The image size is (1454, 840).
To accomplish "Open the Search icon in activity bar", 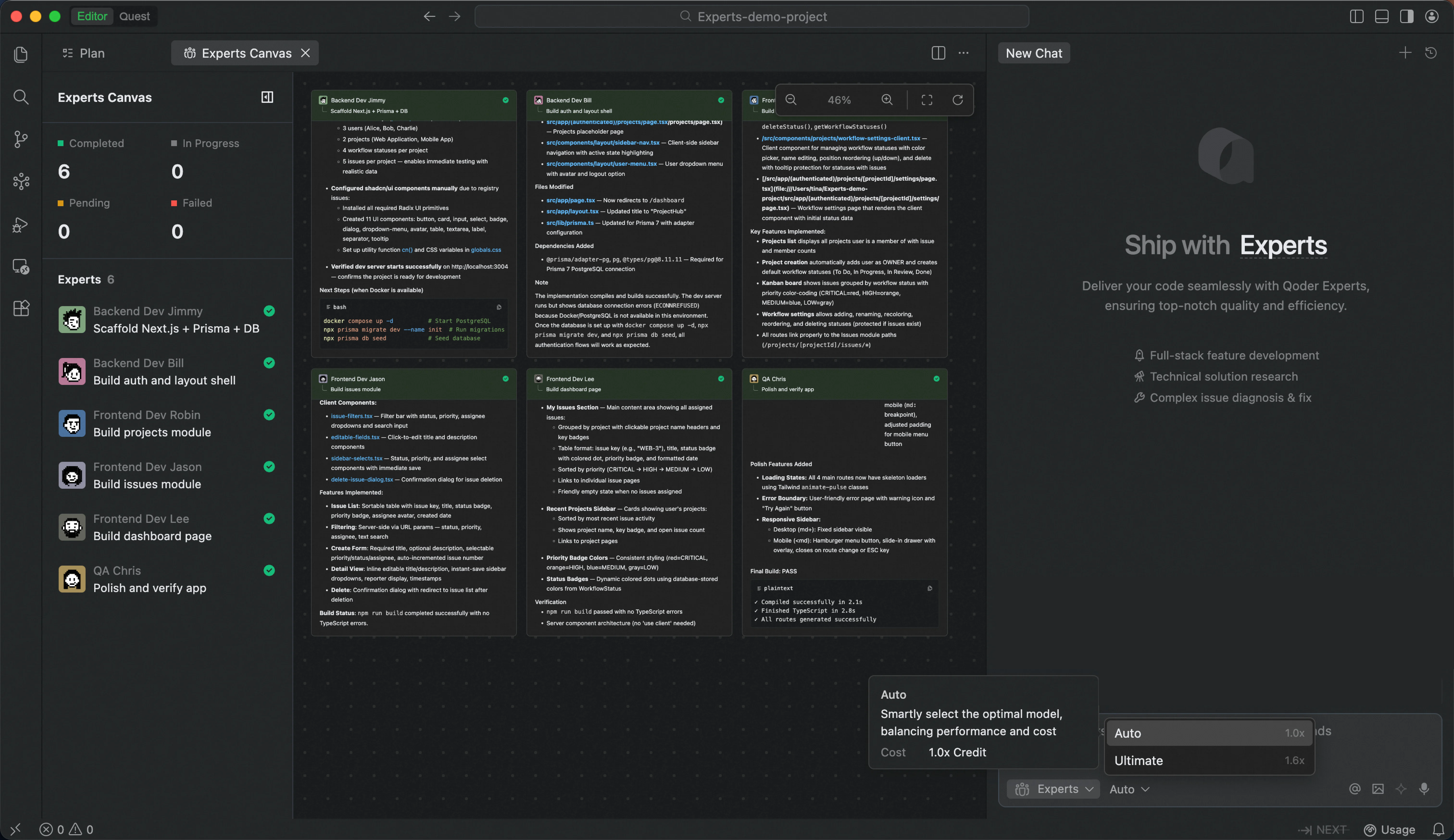I will click(x=21, y=97).
